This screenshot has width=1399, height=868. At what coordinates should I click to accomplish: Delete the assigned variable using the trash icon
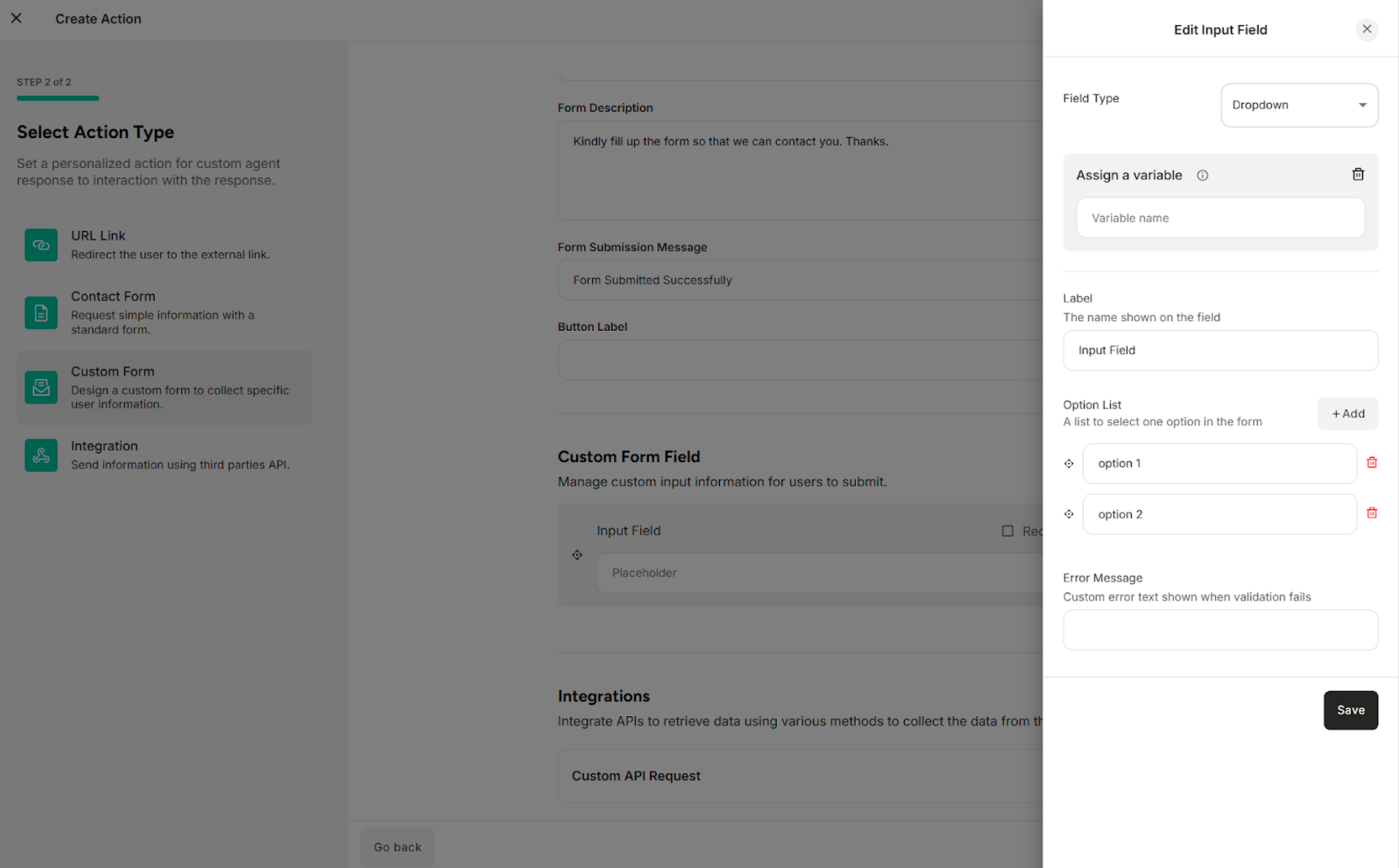tap(1358, 174)
